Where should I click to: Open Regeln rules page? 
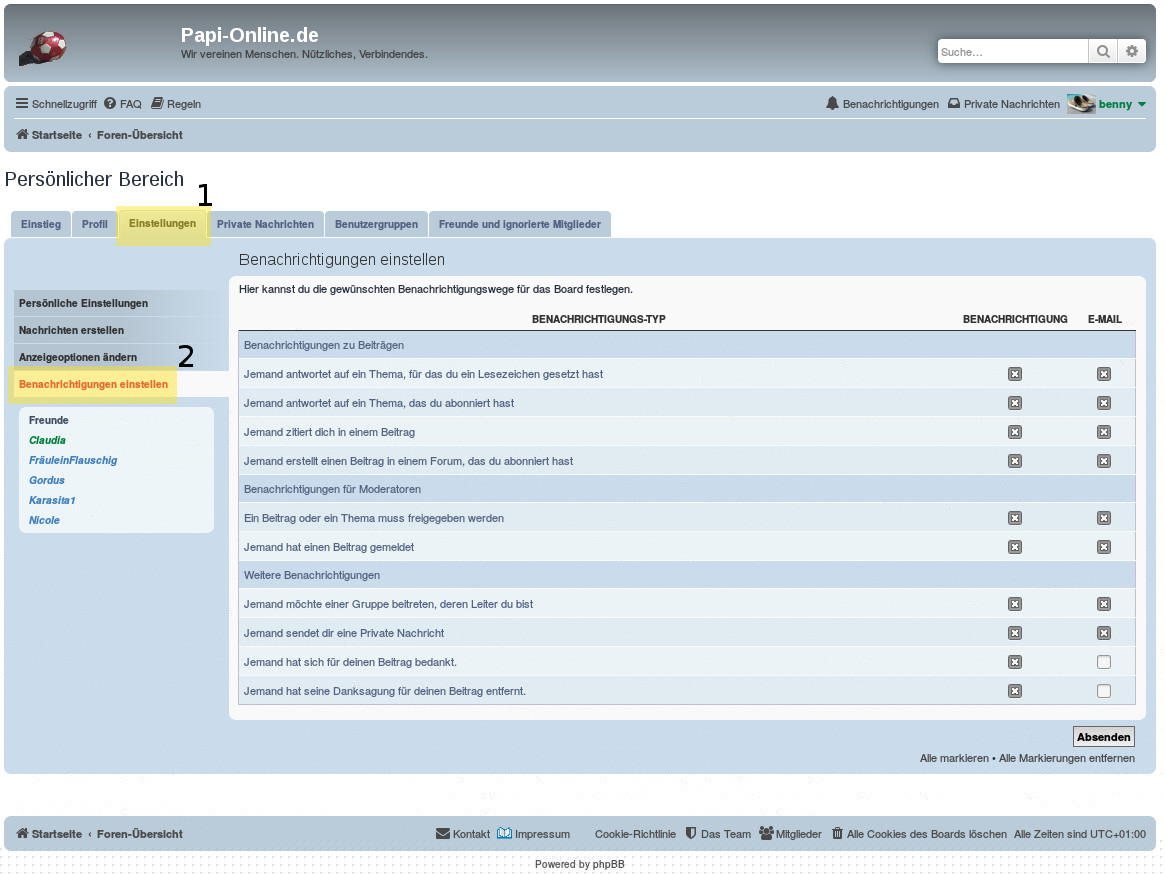coord(176,104)
